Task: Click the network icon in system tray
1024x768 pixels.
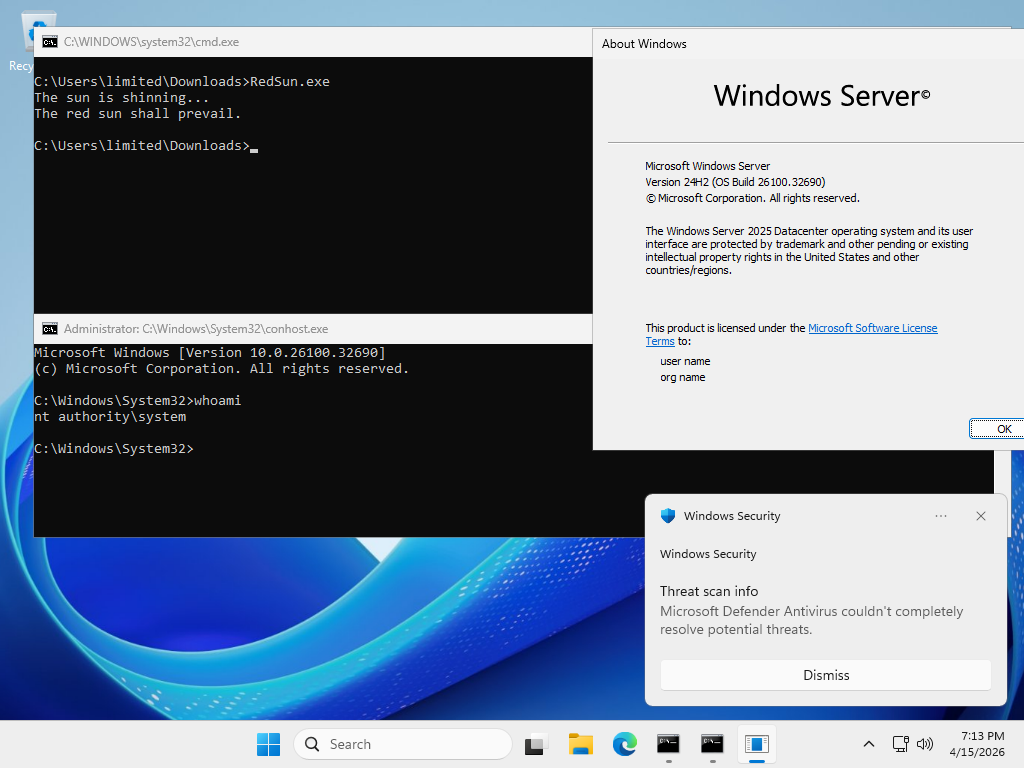Action: pos(900,744)
